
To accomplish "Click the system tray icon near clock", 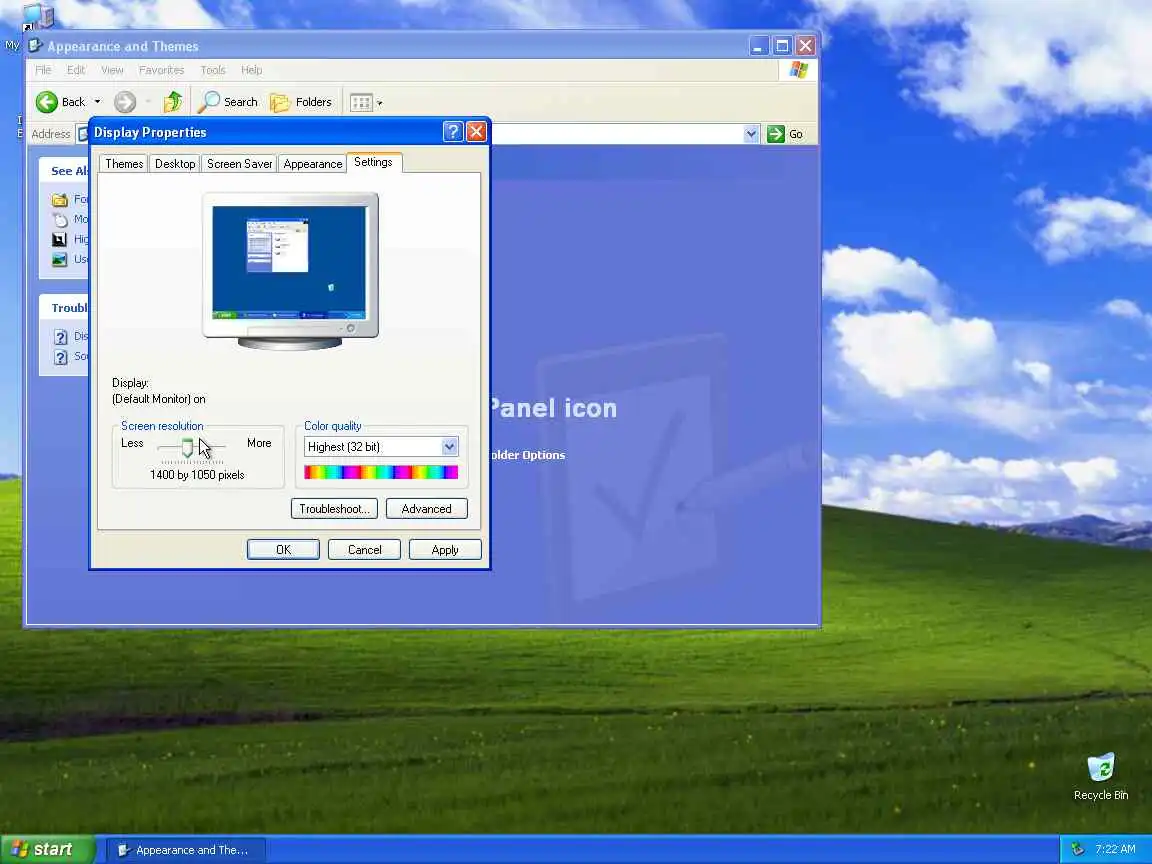I will click(1077, 849).
